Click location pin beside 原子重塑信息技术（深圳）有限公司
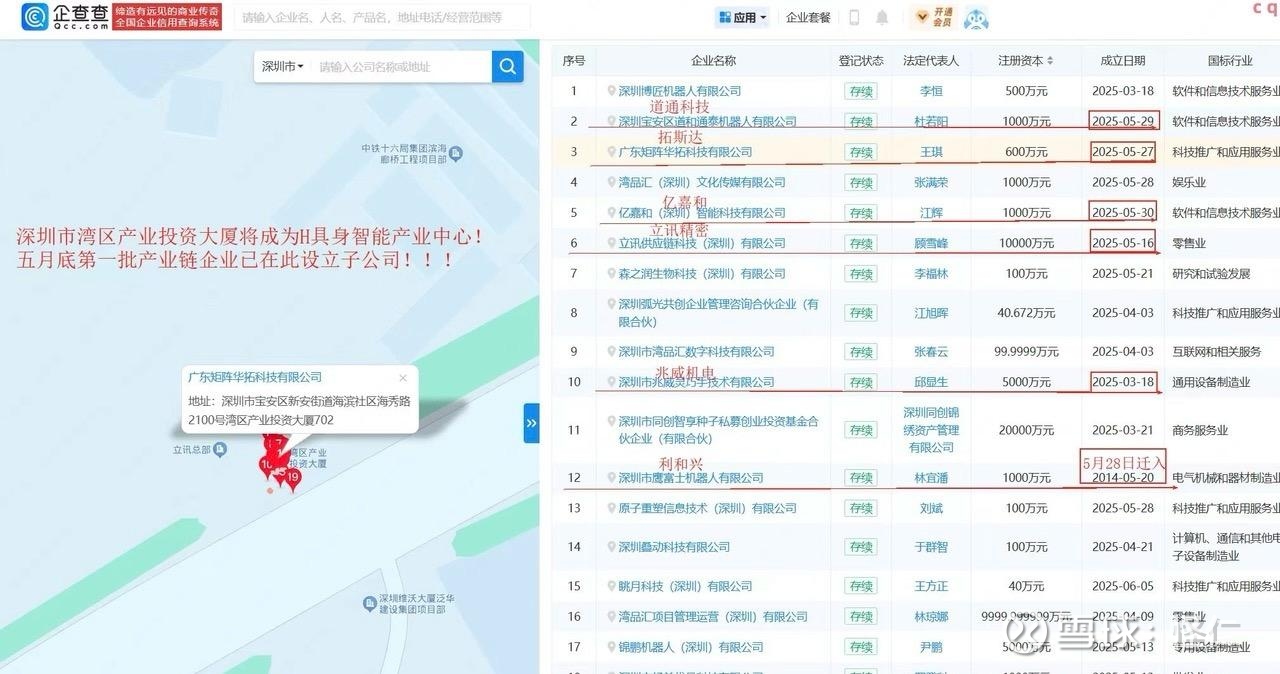 611,508
